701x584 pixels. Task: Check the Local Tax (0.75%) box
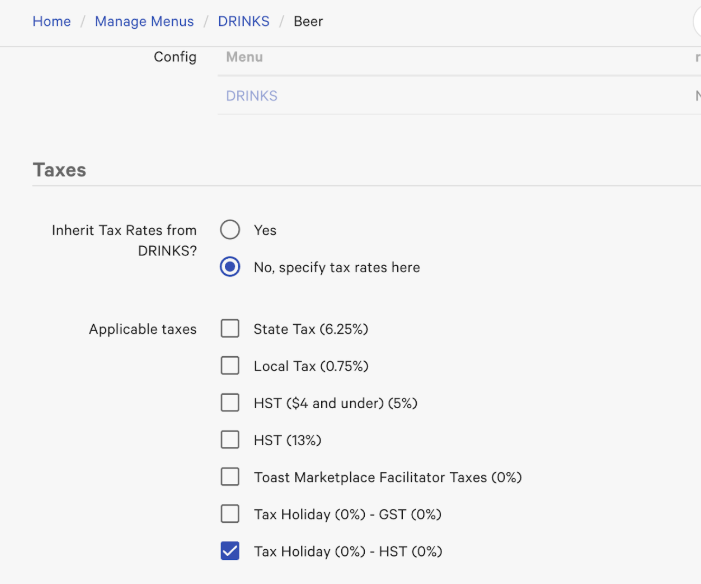(230, 366)
